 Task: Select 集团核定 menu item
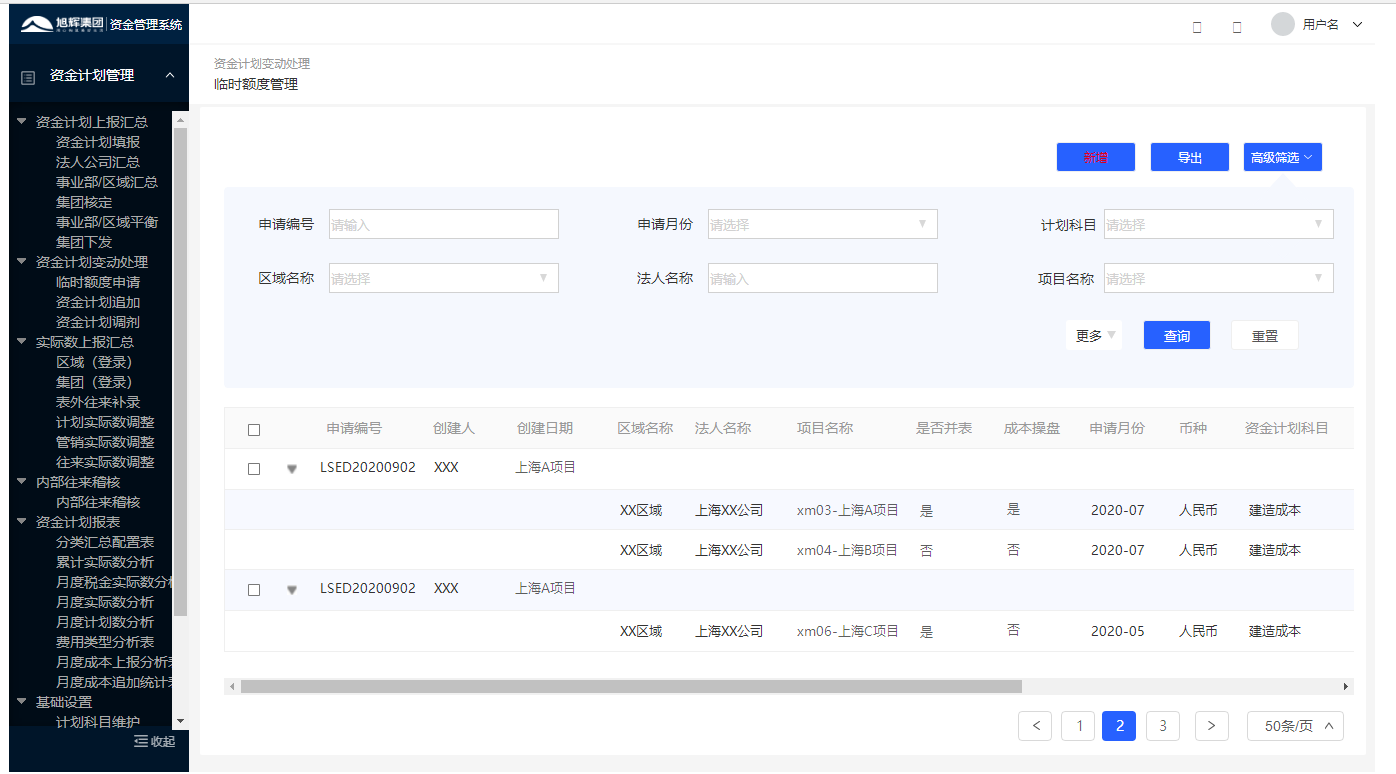(84, 202)
